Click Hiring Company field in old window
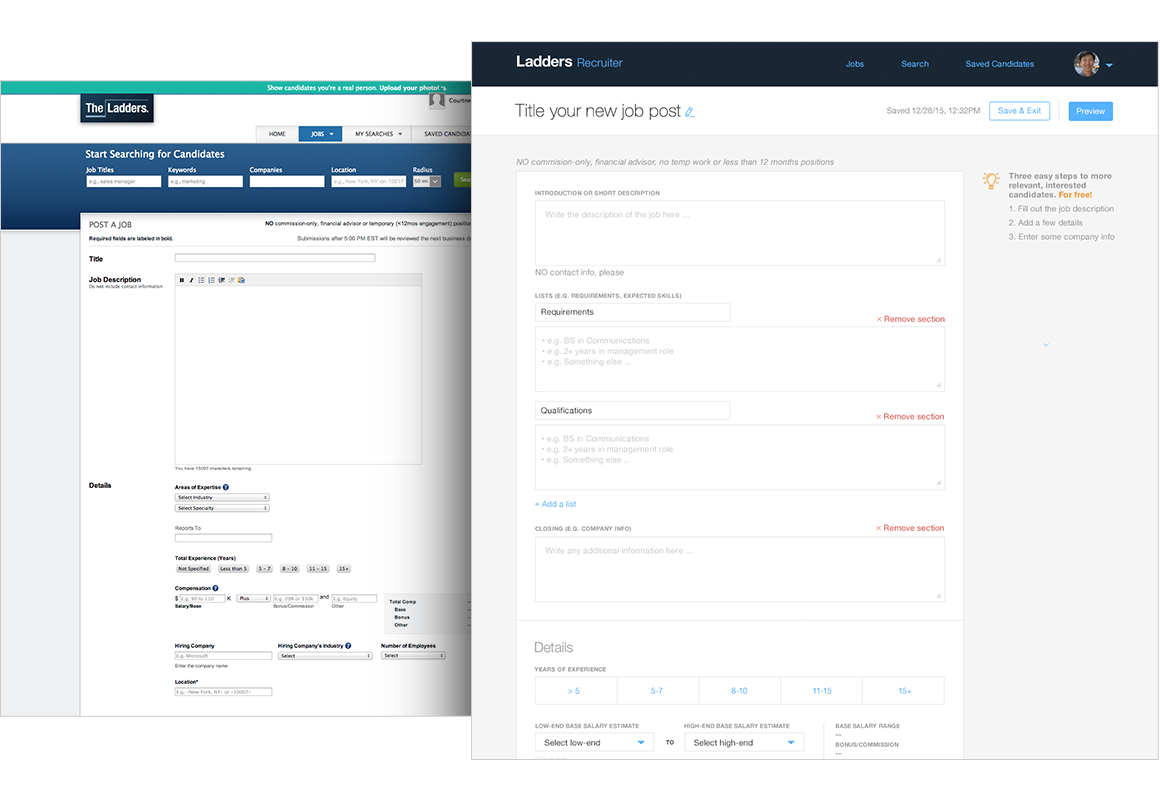The height and width of the screenshot is (800, 1160). click(x=223, y=656)
